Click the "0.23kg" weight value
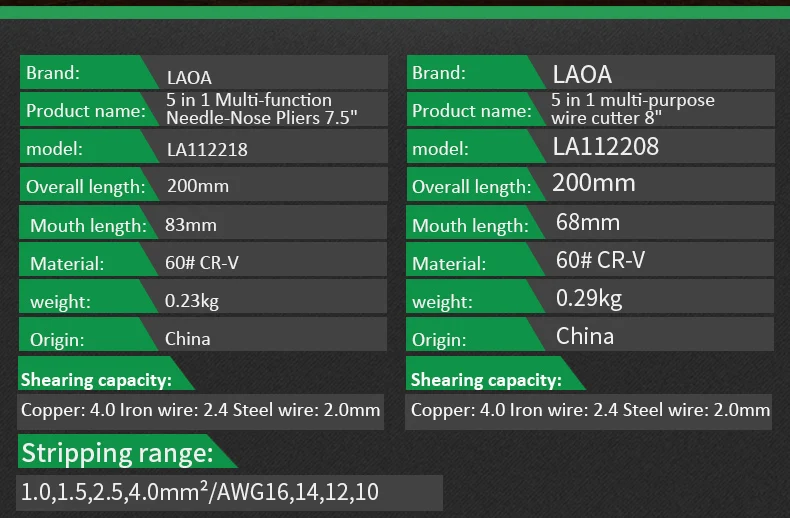This screenshot has height=518, width=790. 192,301
